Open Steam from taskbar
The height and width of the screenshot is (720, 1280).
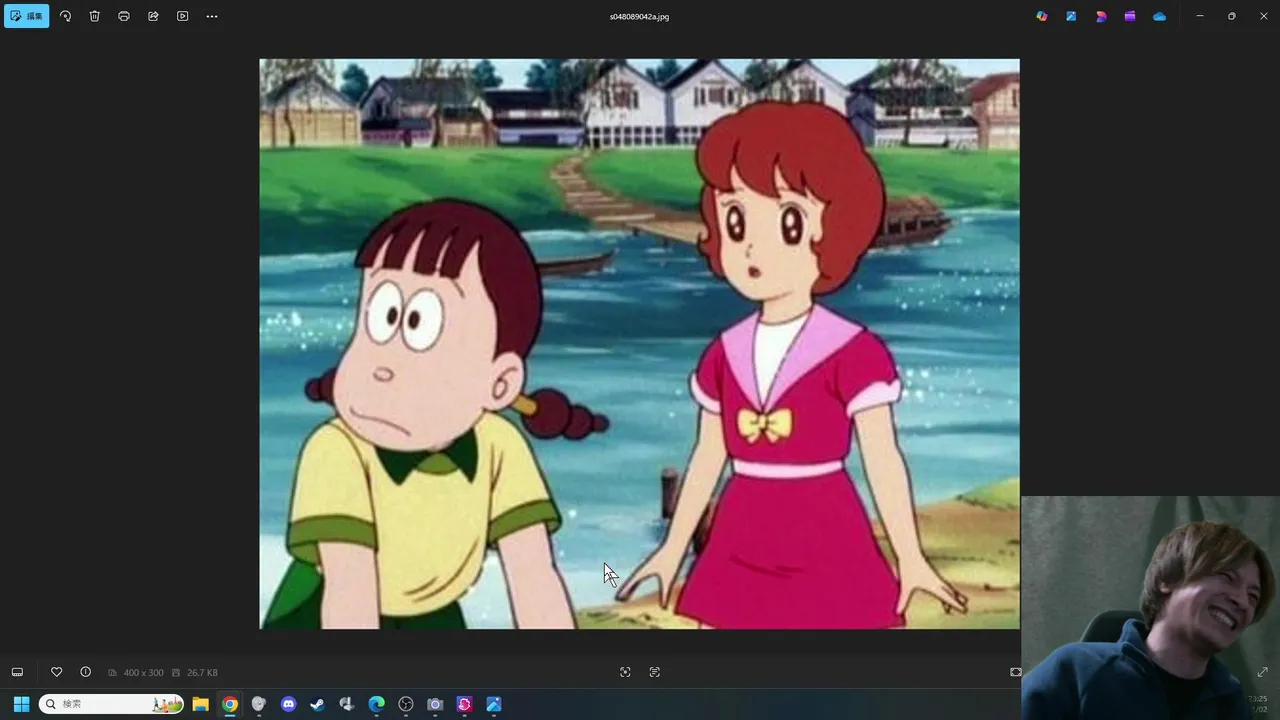pos(318,704)
